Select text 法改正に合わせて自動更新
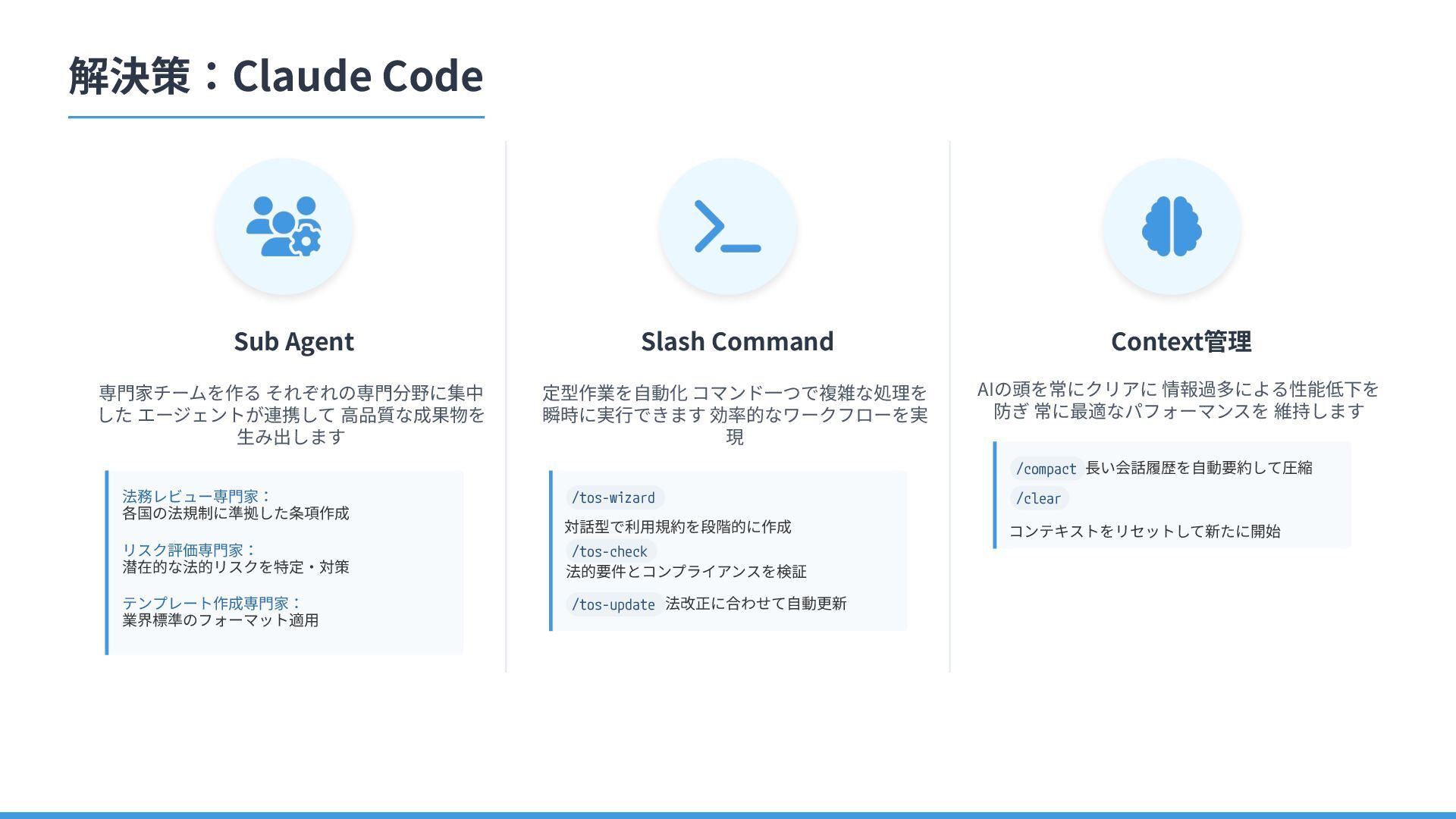 pos(756,604)
